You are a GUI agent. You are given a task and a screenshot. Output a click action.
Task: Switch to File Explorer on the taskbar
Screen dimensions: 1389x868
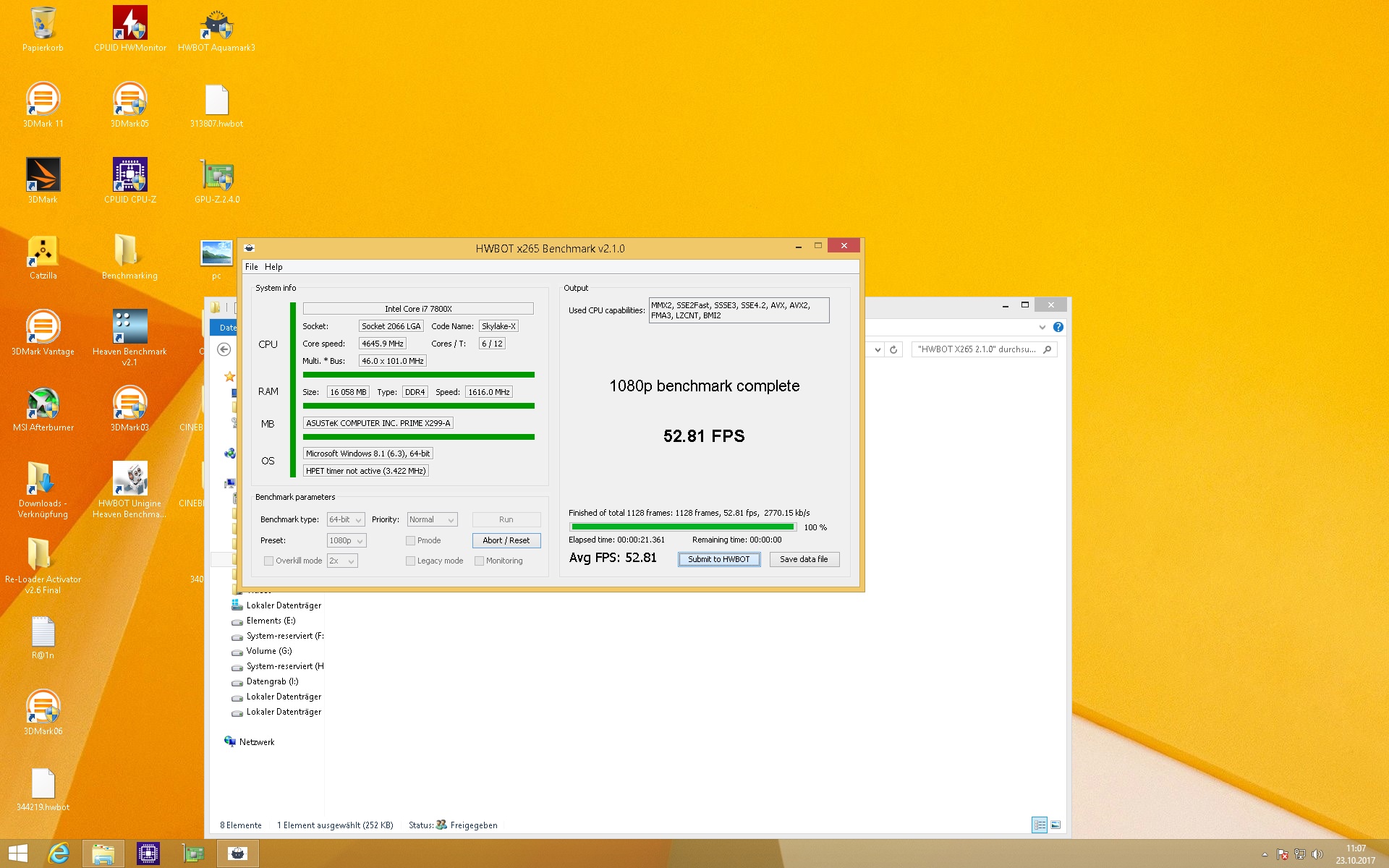(103, 854)
